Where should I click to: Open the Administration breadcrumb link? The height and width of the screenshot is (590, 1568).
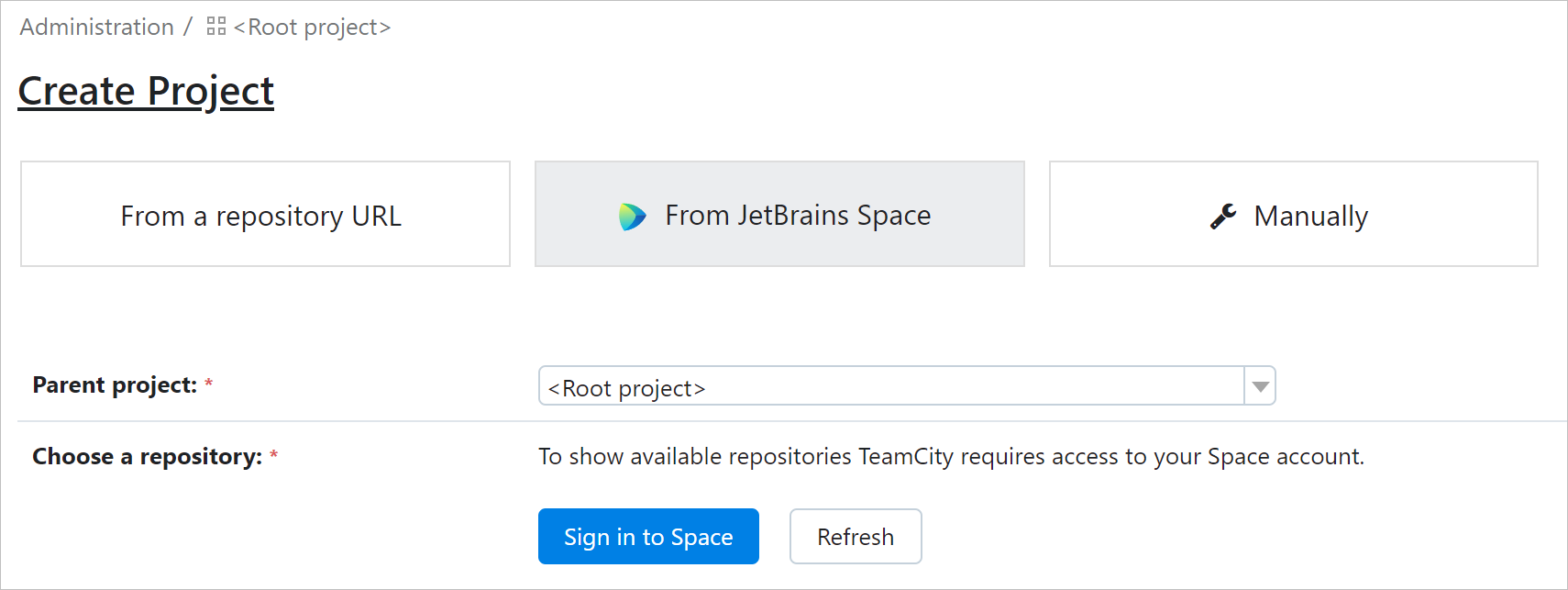95,26
